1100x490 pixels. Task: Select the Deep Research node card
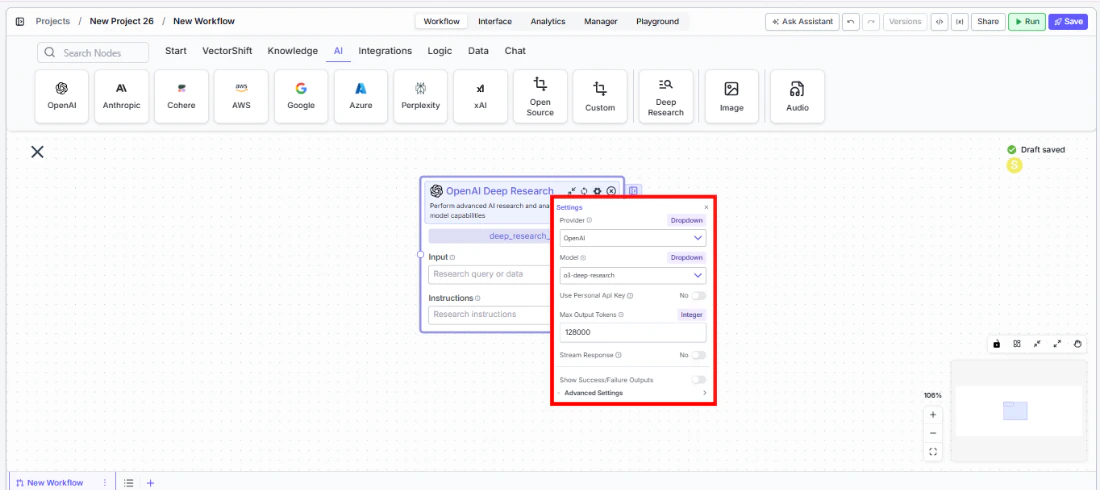[666, 96]
